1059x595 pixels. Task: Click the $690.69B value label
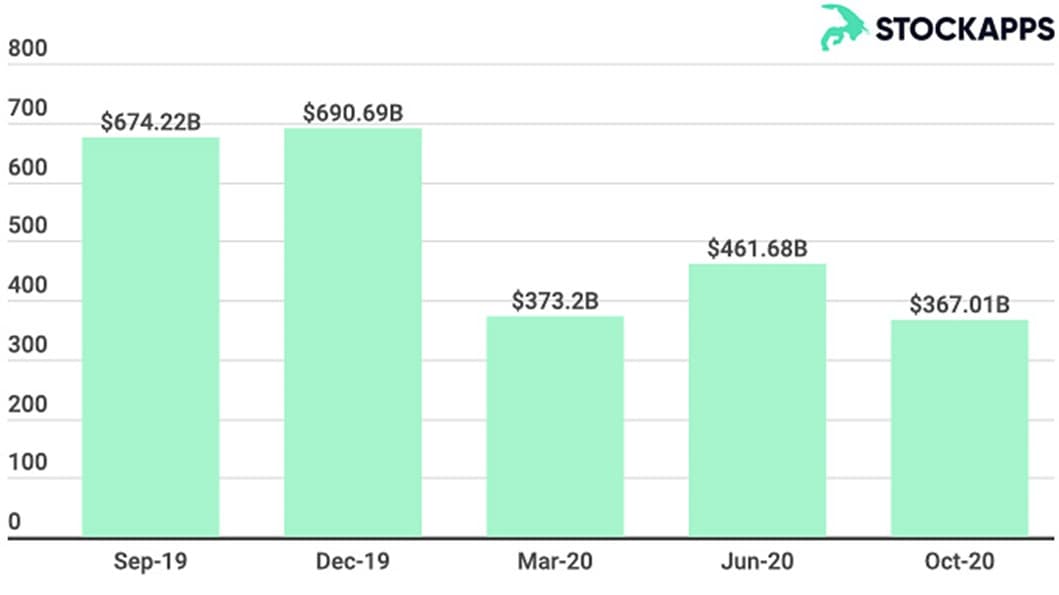(x=353, y=113)
